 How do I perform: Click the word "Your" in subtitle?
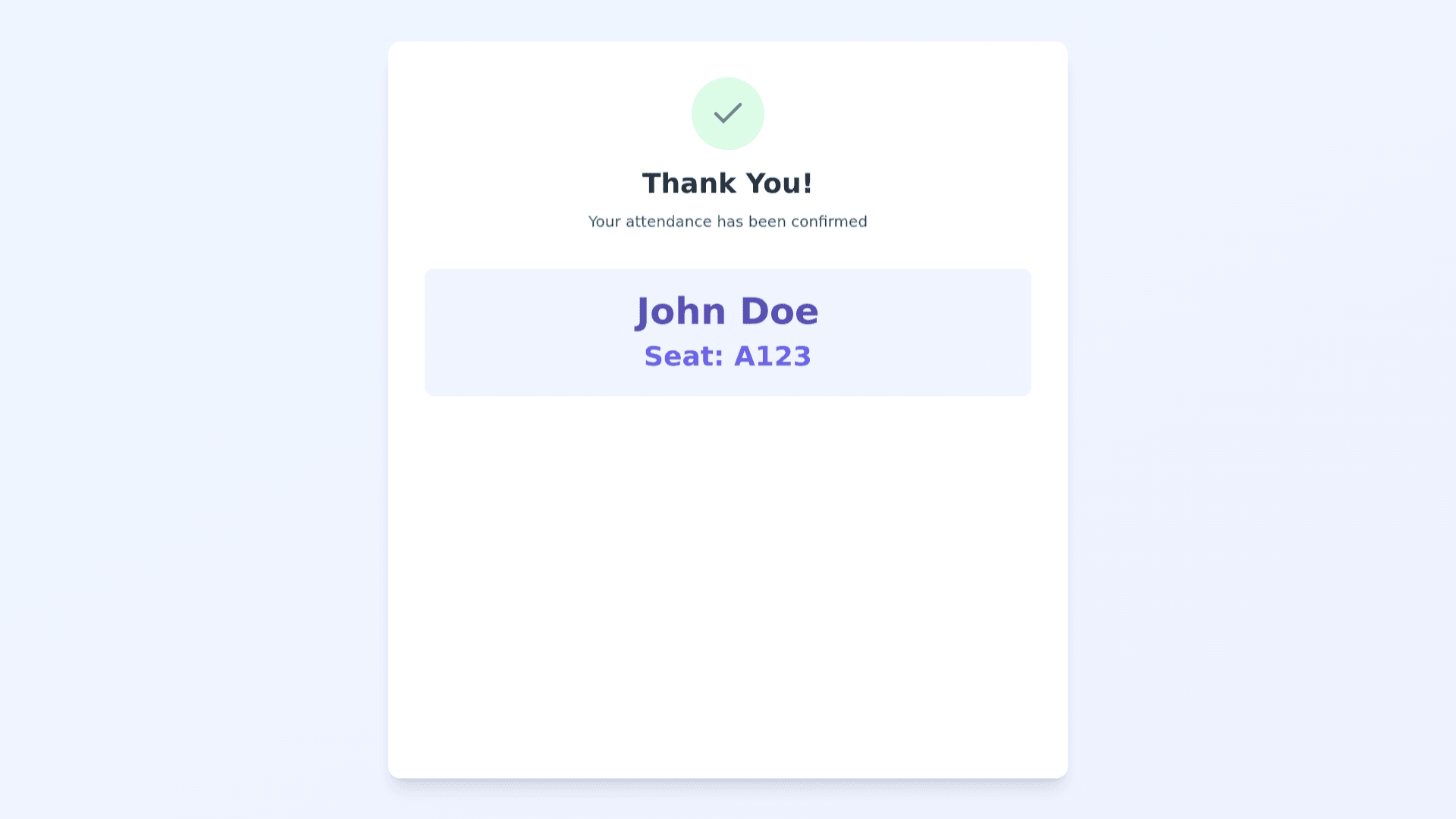(604, 221)
